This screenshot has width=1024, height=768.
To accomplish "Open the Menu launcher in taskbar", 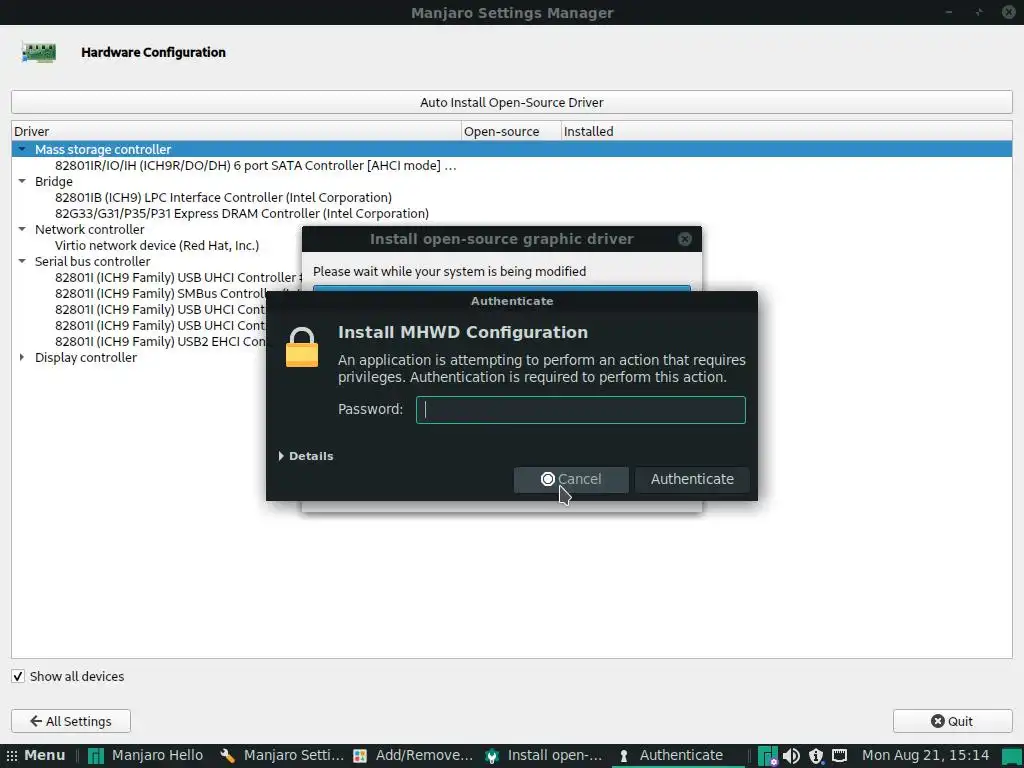I will (x=36, y=756).
